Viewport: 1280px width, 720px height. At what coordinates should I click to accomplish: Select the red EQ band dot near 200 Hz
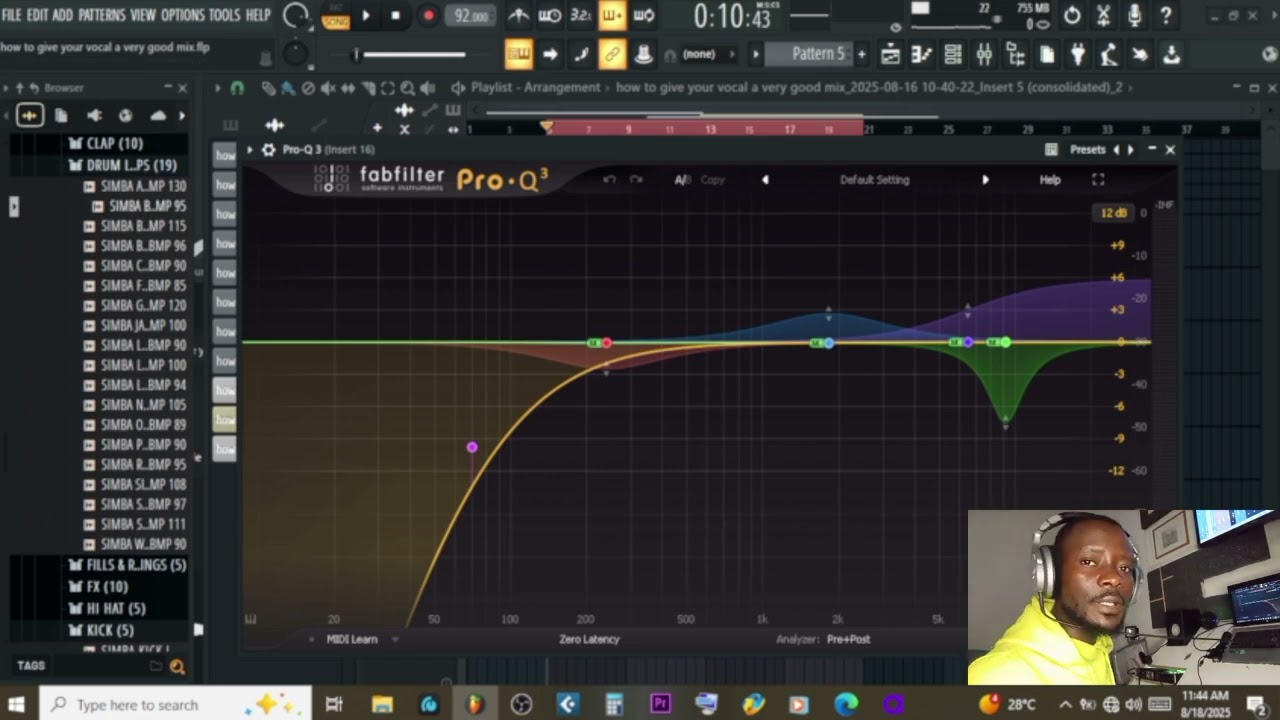(x=607, y=343)
